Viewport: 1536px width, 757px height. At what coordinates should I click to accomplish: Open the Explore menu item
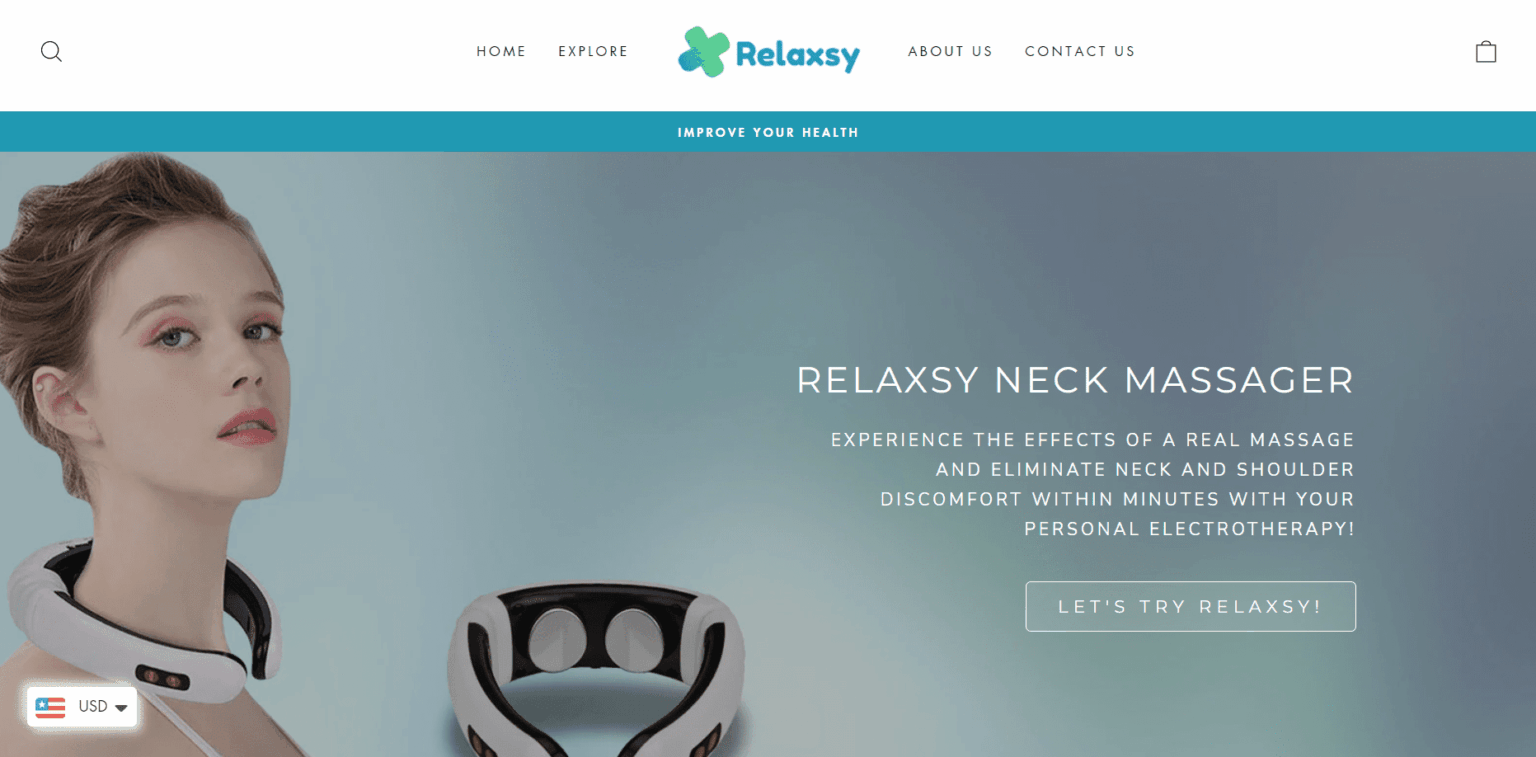click(593, 51)
